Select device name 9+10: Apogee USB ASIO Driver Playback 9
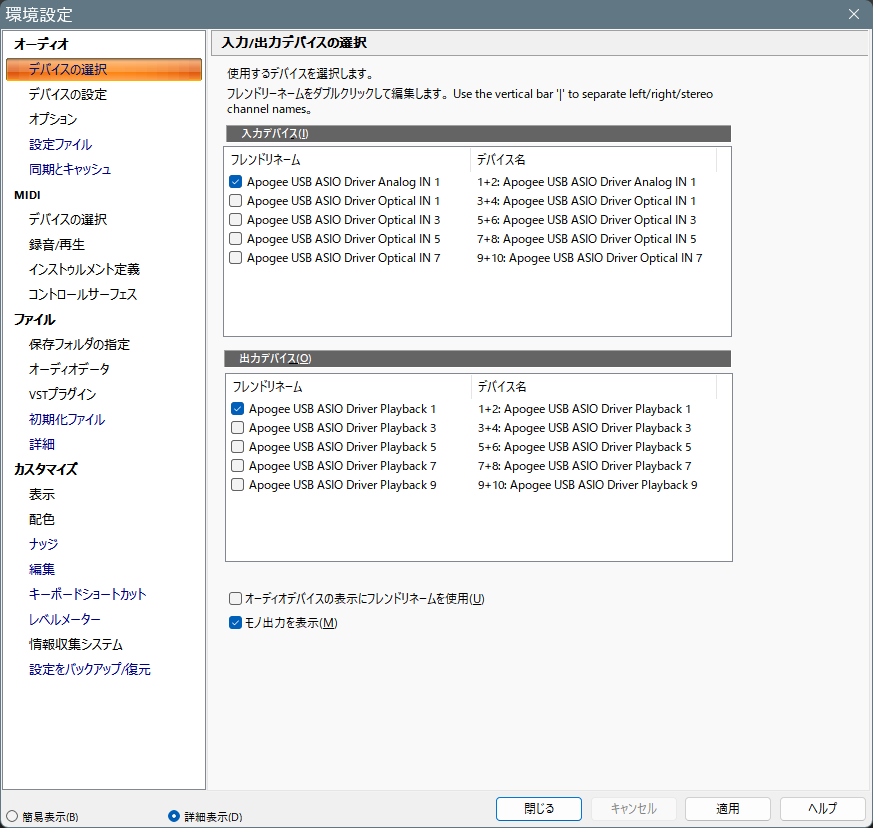This screenshot has height=828, width=873. [x=587, y=484]
